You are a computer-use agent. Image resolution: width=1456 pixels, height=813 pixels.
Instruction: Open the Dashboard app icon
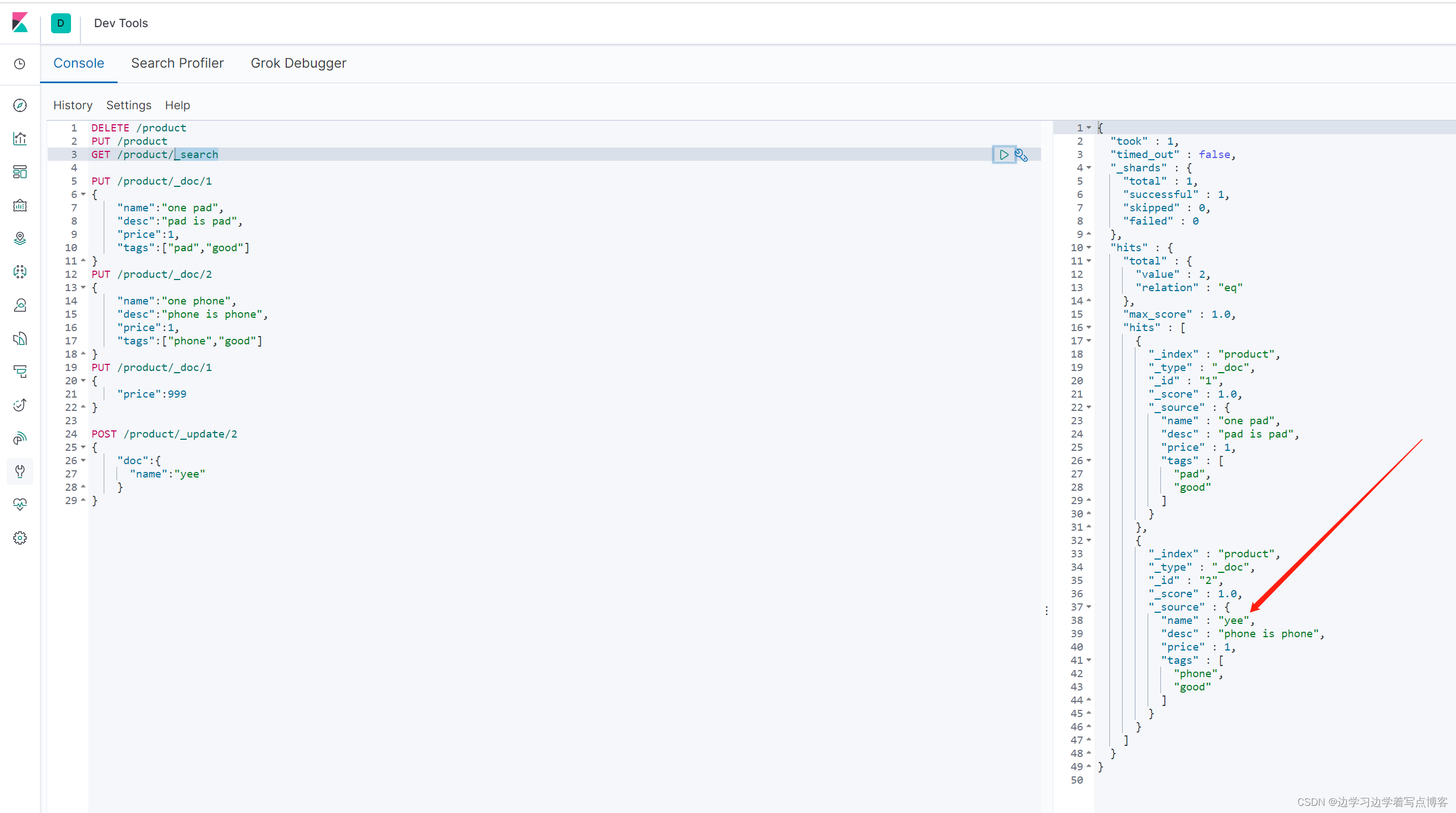pyautogui.click(x=20, y=172)
